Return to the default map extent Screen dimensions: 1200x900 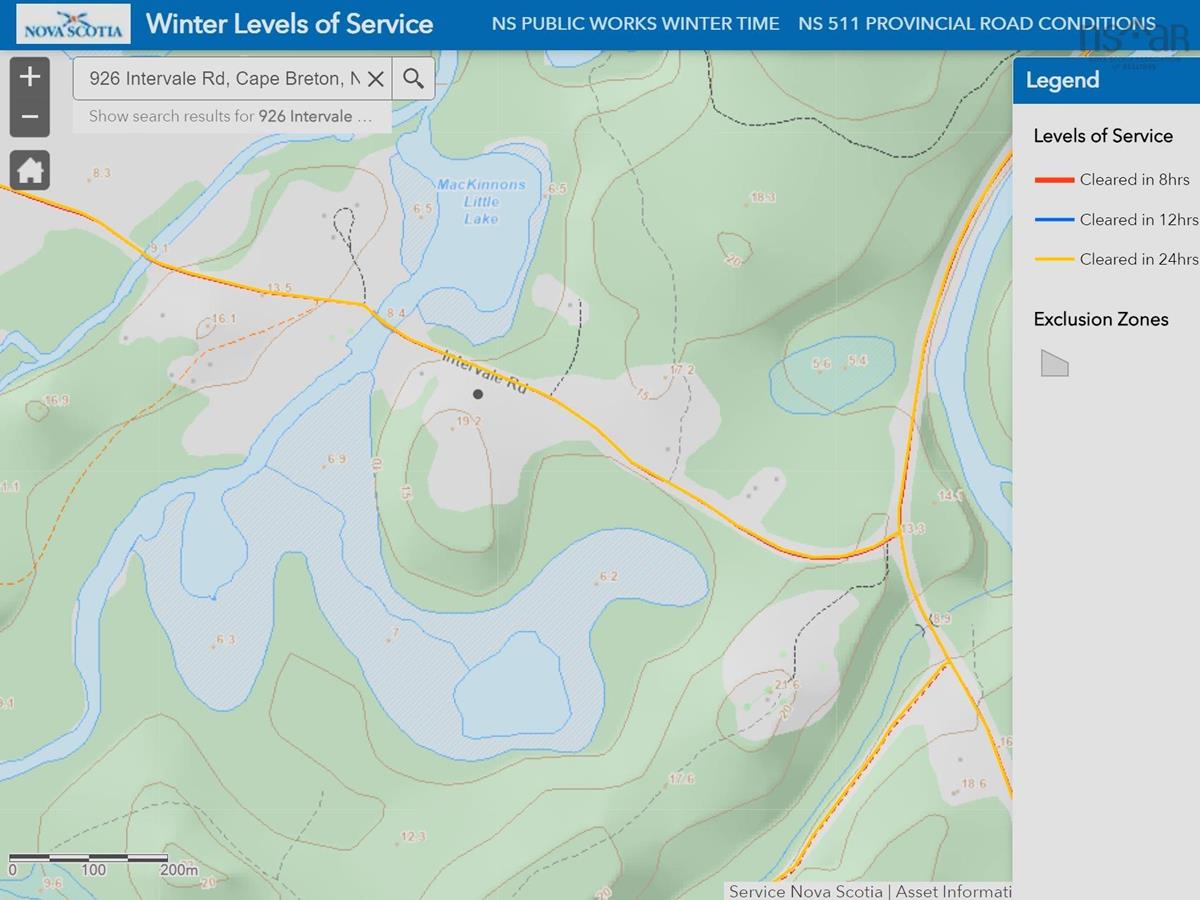(30, 170)
